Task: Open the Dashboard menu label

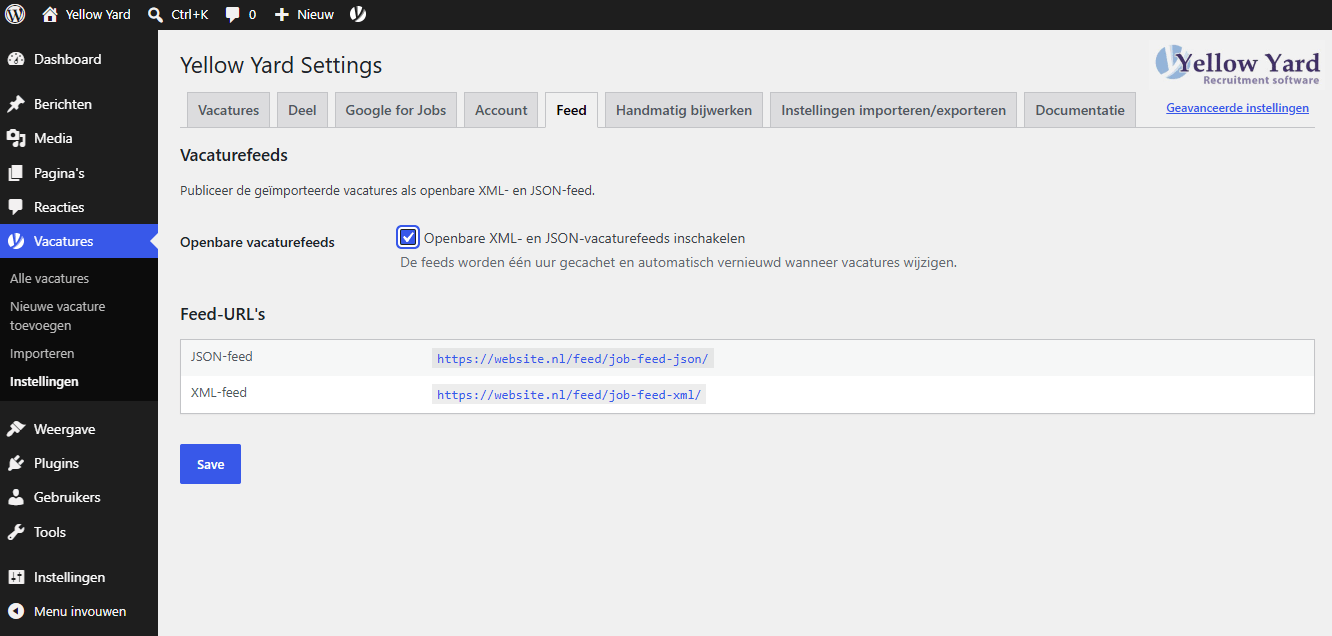Action: coord(67,59)
